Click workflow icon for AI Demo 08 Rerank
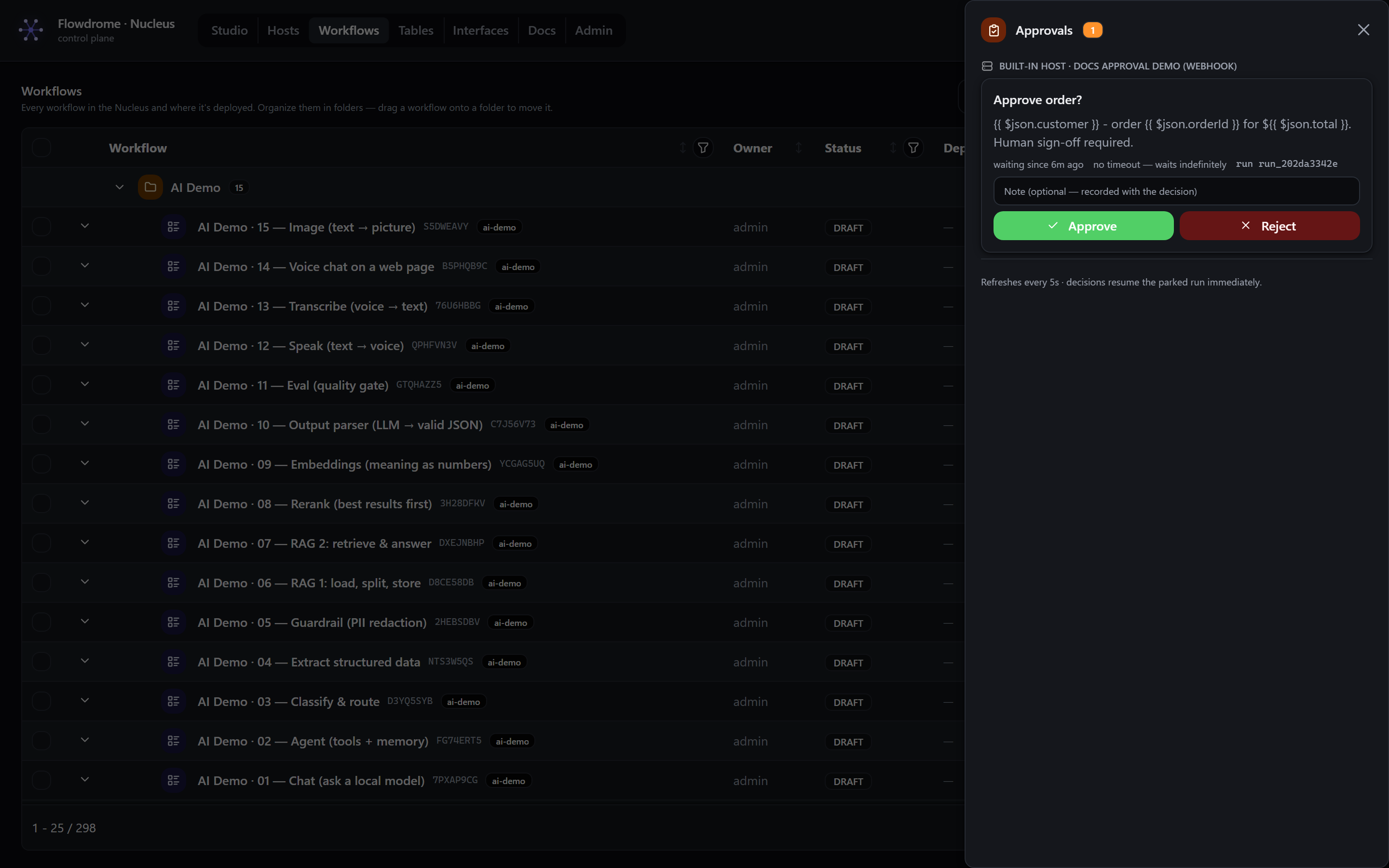The image size is (1389, 868). 173,503
